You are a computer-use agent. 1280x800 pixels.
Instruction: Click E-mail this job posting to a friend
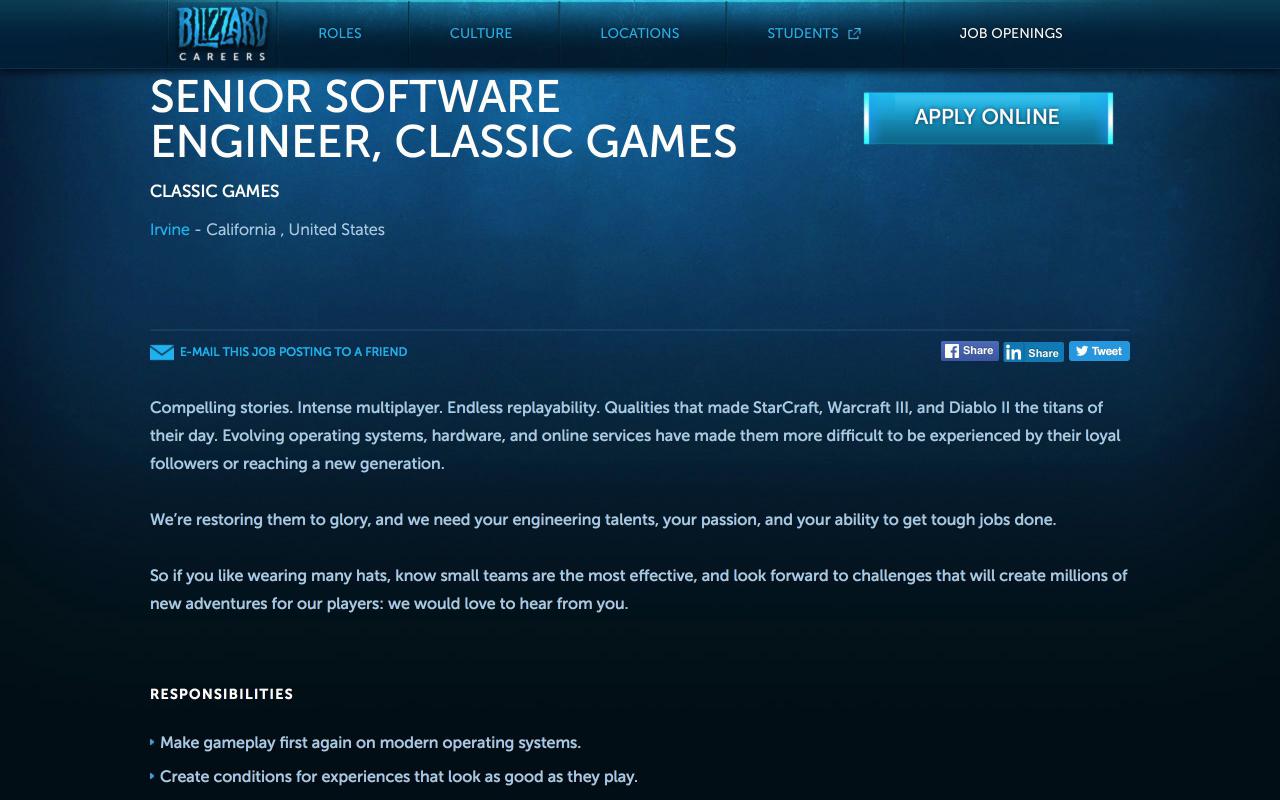point(293,352)
